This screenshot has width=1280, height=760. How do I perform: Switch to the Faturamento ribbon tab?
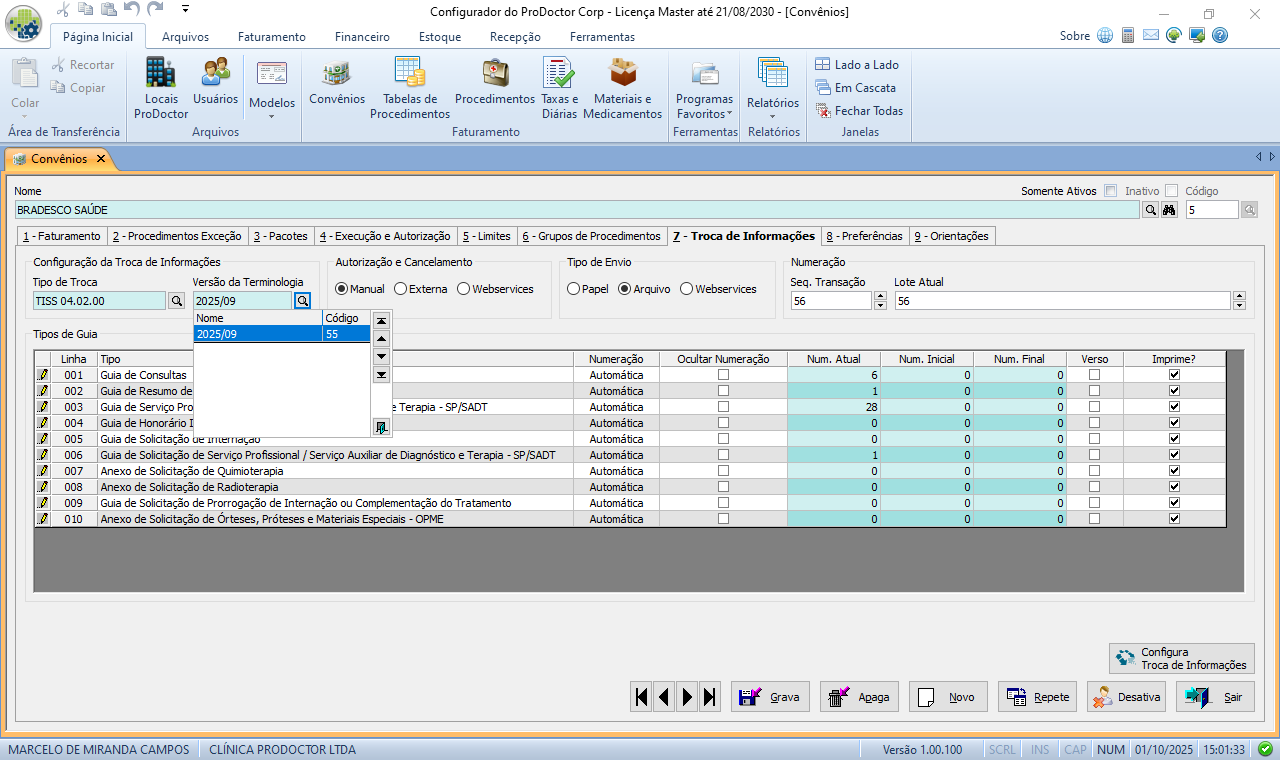click(271, 37)
